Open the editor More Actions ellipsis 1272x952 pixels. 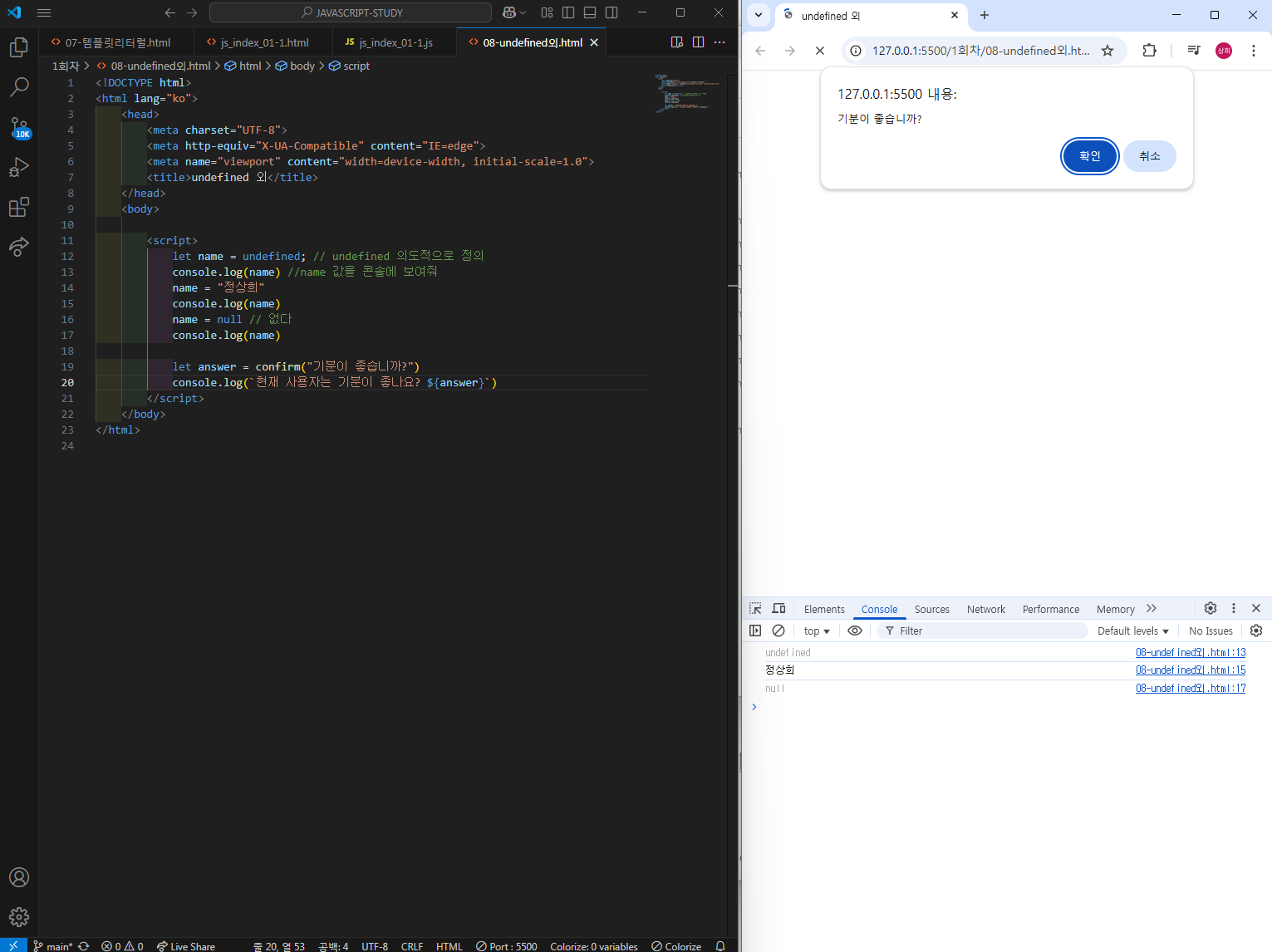tap(719, 42)
